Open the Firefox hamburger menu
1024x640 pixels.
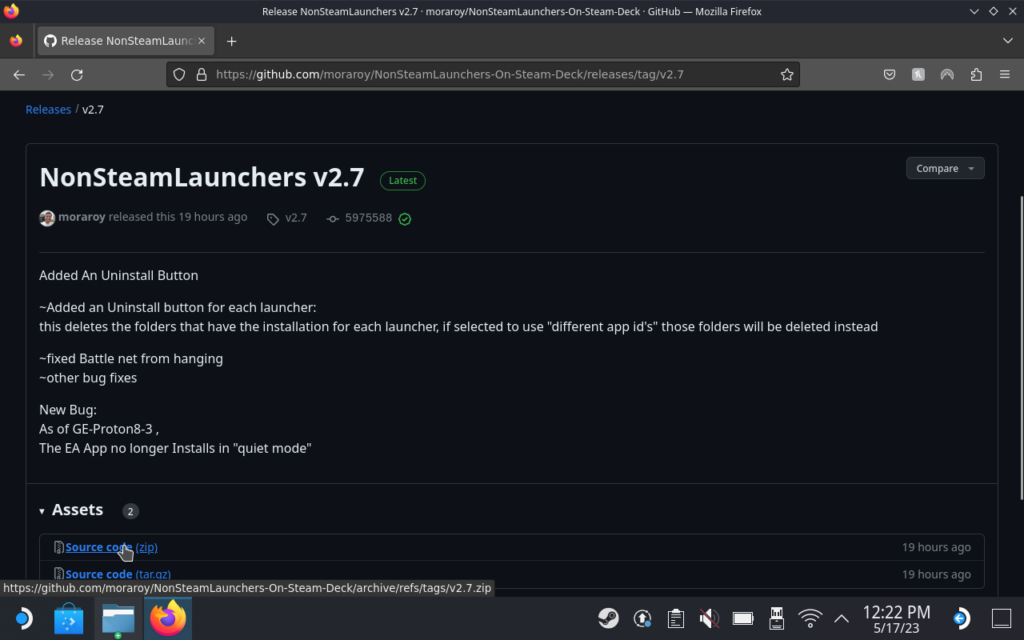[1003, 74]
